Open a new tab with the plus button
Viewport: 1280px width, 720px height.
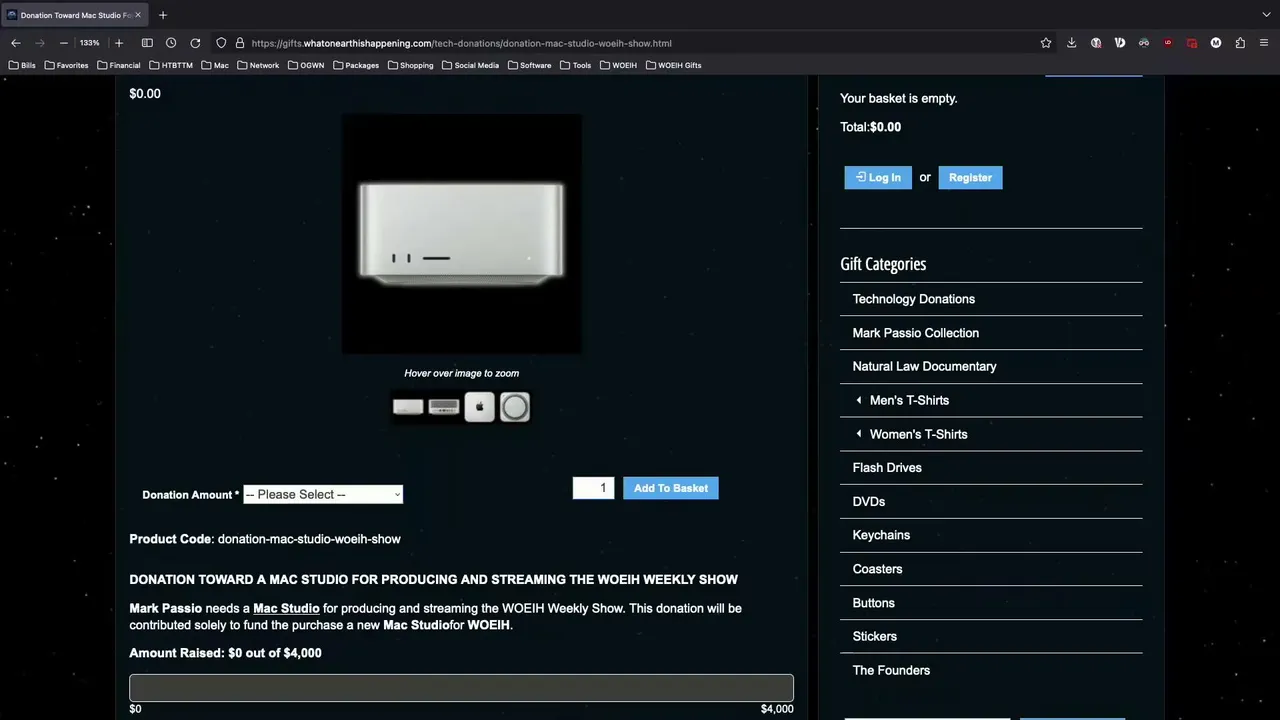(x=163, y=15)
